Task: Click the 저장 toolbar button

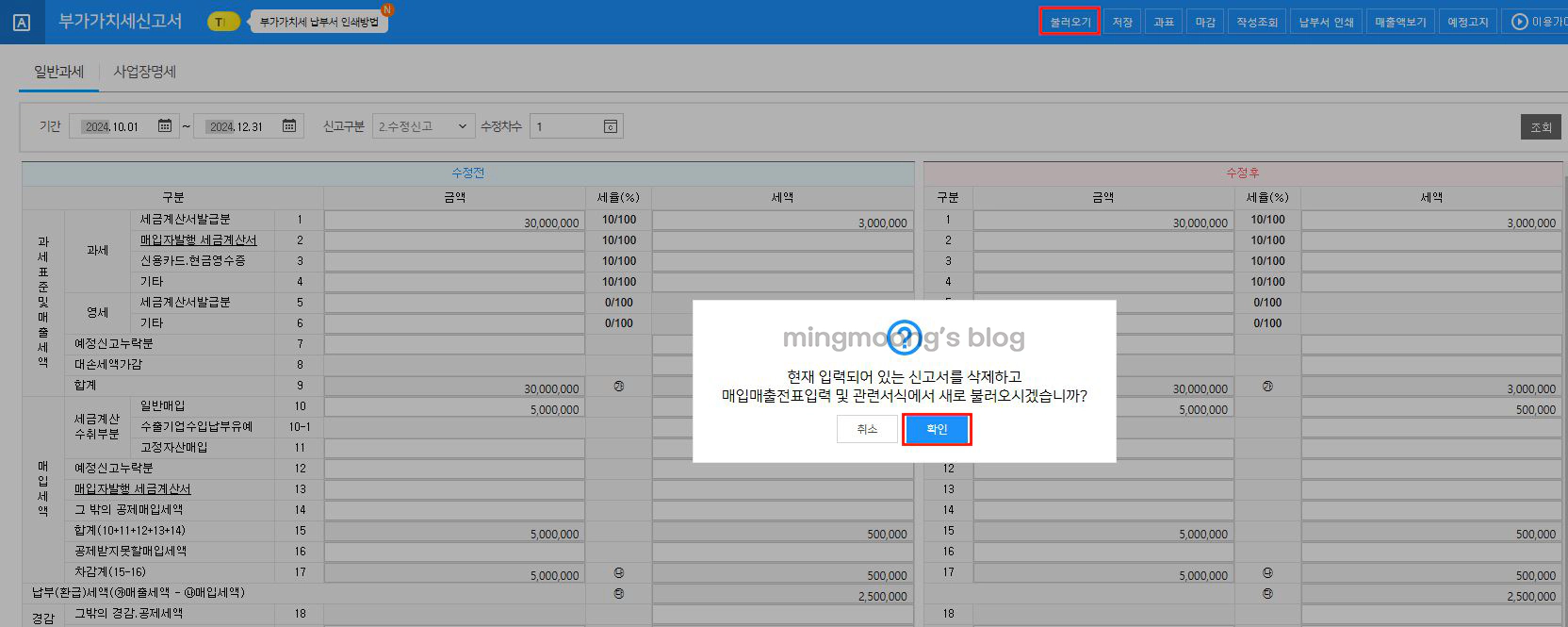Action: (1122, 22)
